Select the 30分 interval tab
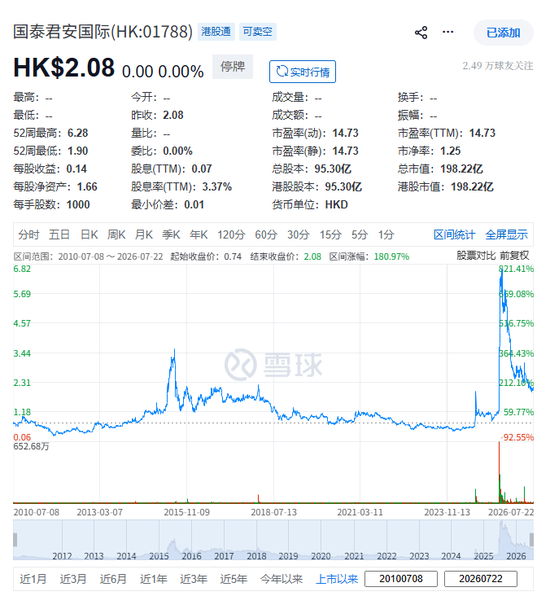Viewport: 550px width, 596px height. pos(298,235)
